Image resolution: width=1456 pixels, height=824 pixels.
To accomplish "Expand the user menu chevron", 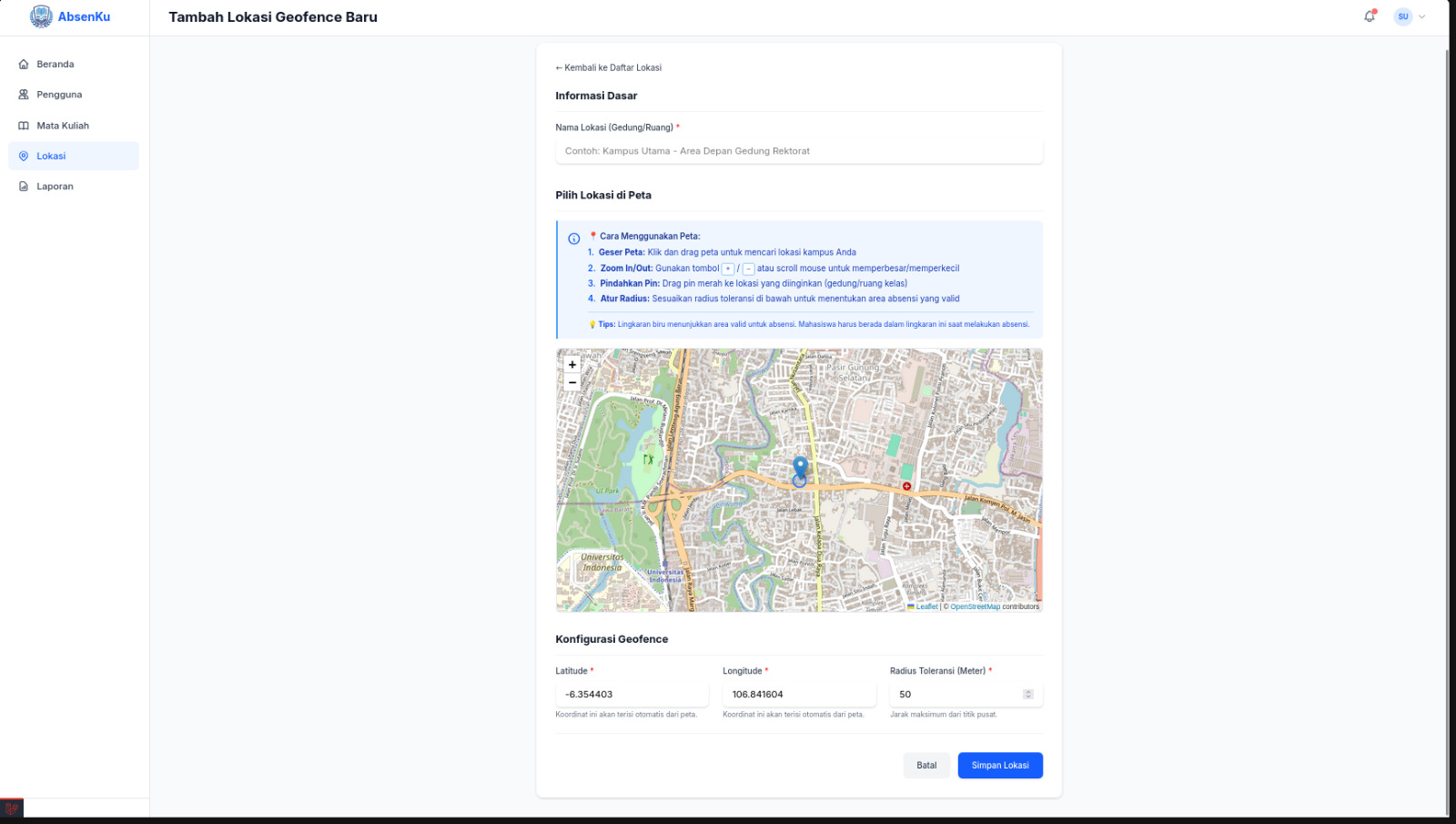I will click(x=1422, y=16).
